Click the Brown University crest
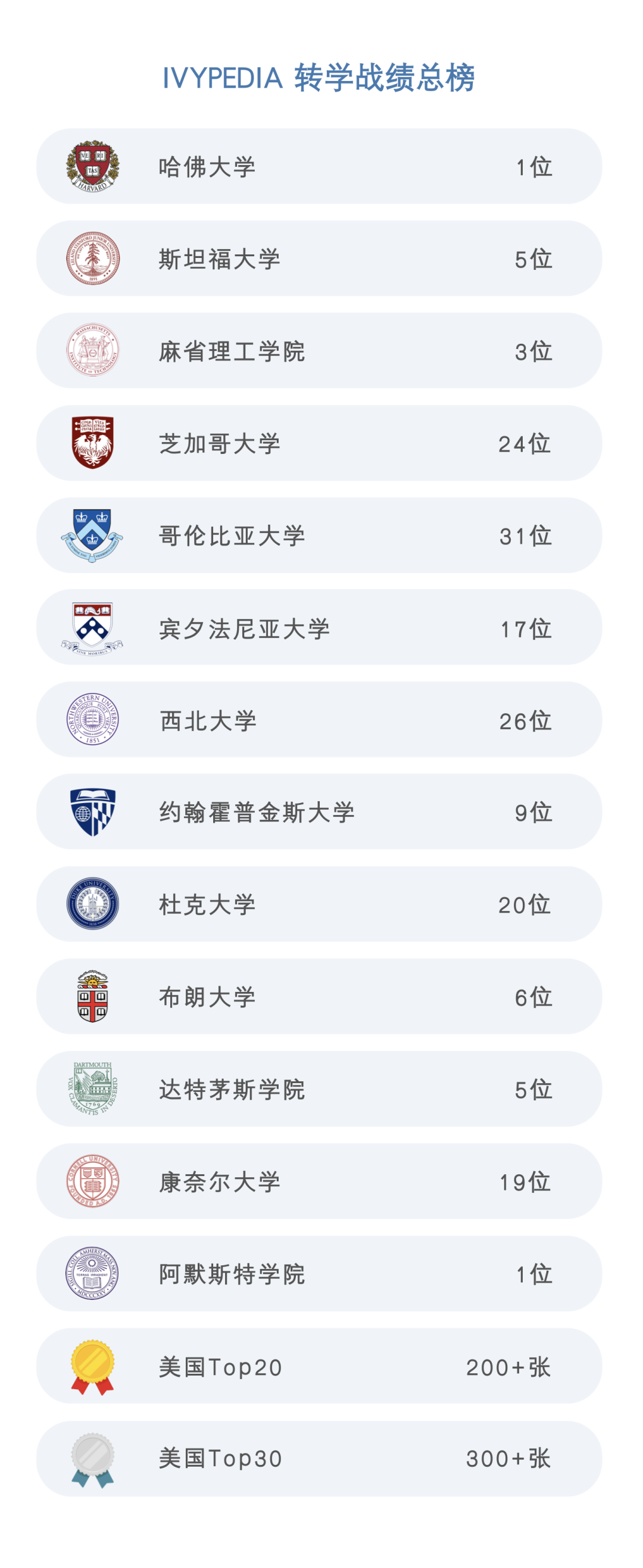 92,997
